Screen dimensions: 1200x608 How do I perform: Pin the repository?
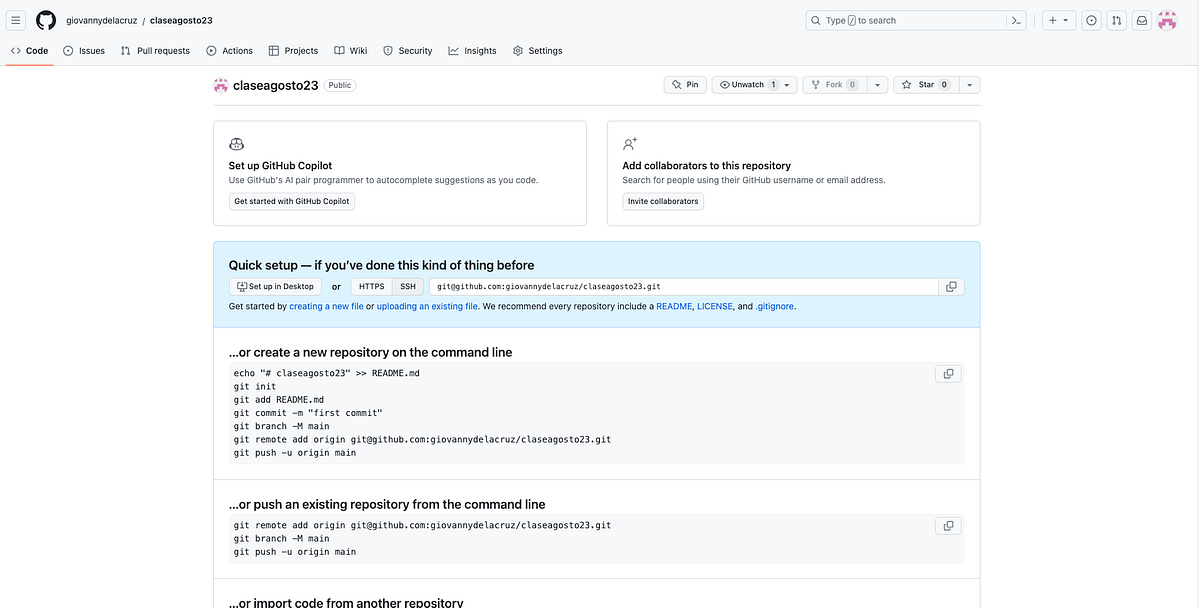[x=685, y=84]
